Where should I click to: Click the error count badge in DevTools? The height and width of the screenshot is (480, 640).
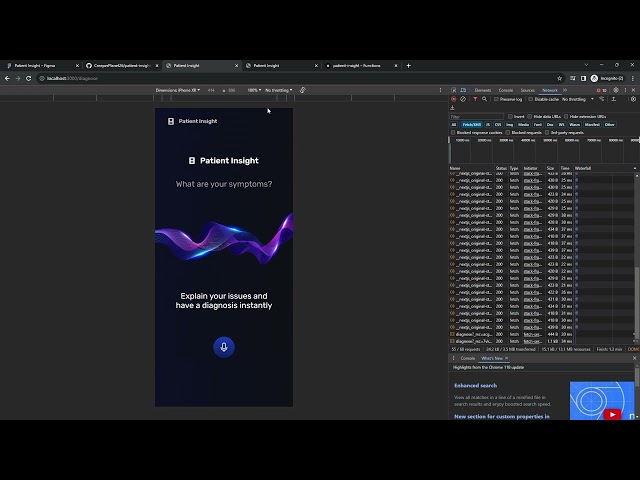(x=602, y=90)
